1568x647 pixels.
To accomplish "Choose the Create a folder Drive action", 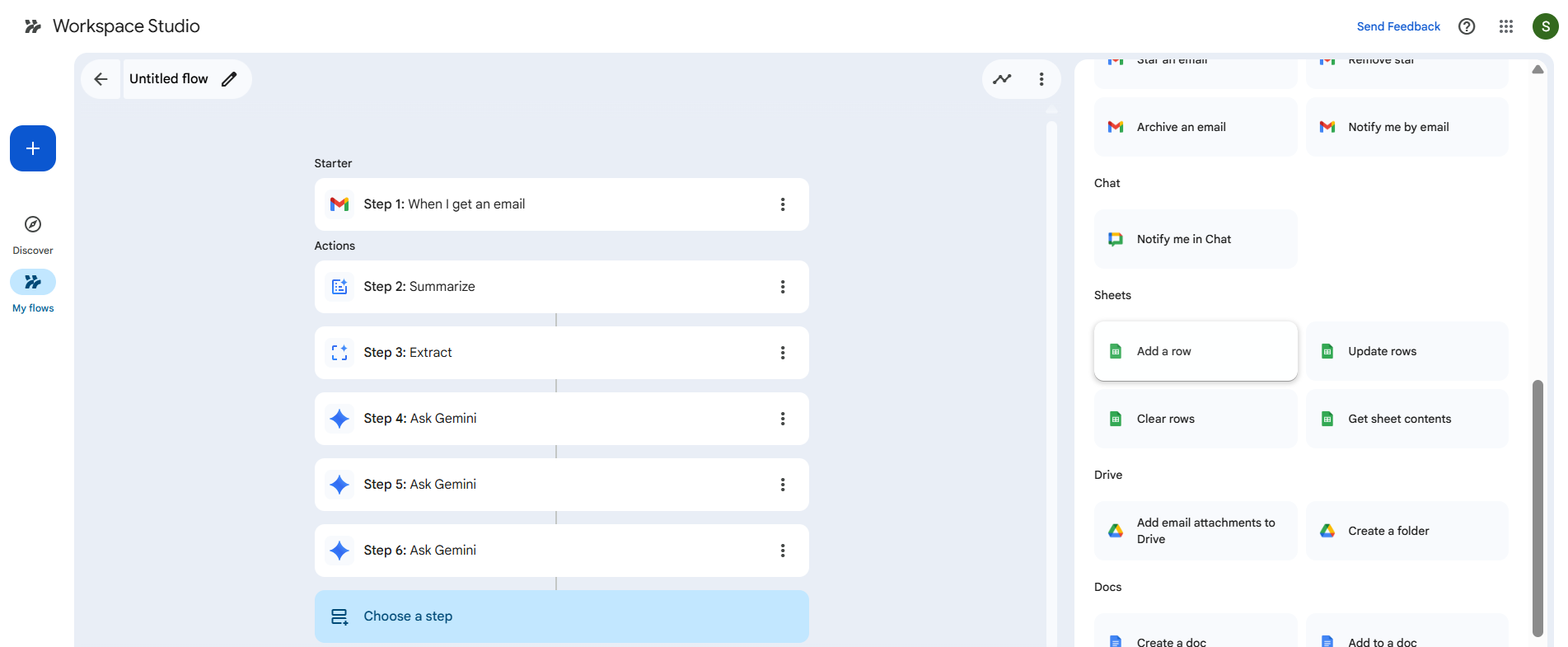I will (x=1407, y=531).
